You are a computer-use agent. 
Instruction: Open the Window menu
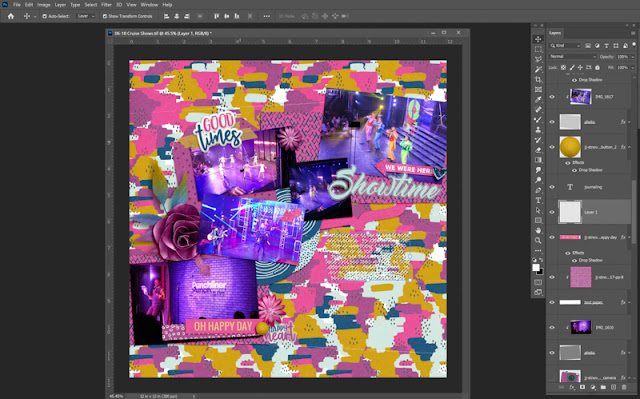pos(149,5)
